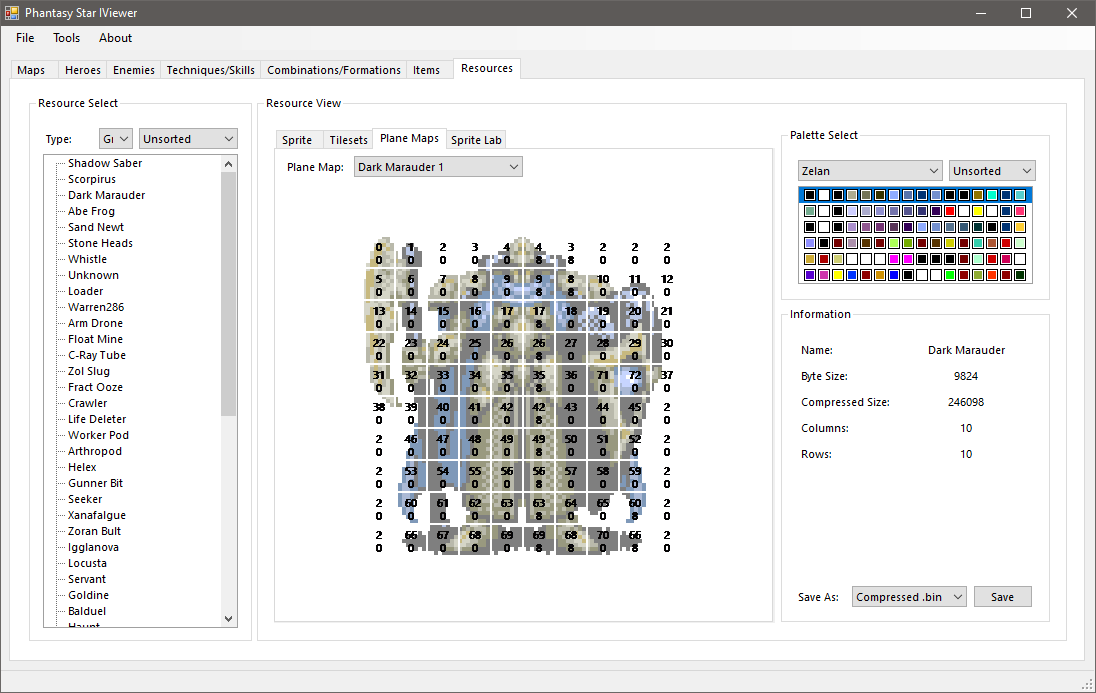Pick Arm Drone from the list

click(x=95, y=323)
